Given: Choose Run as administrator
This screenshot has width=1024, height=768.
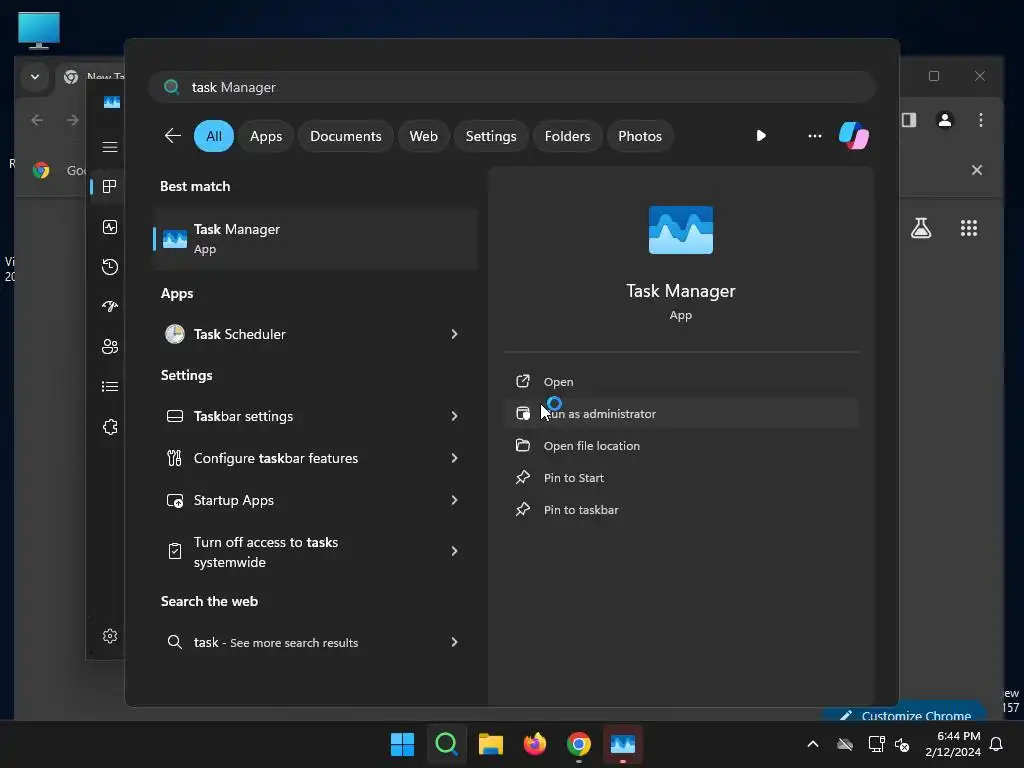Looking at the screenshot, I should (x=680, y=413).
